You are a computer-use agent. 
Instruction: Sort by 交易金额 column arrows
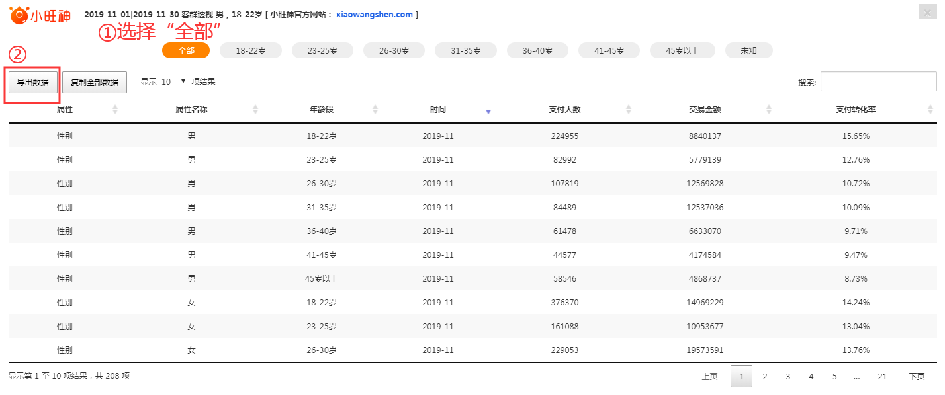coord(768,110)
